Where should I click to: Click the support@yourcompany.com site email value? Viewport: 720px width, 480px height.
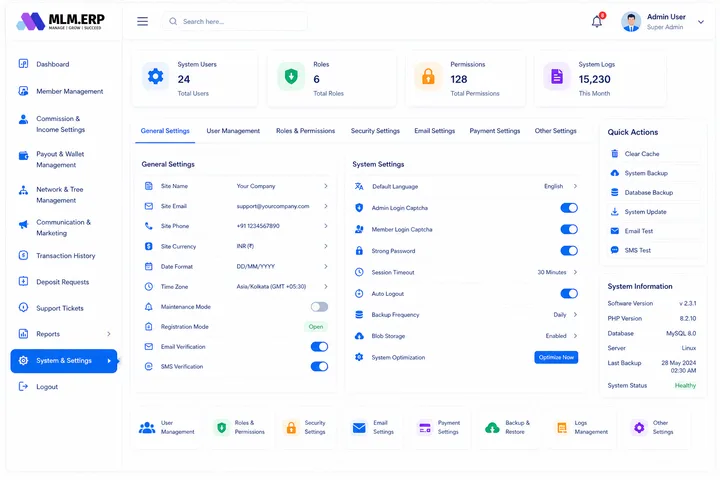pyautogui.click(x=273, y=206)
